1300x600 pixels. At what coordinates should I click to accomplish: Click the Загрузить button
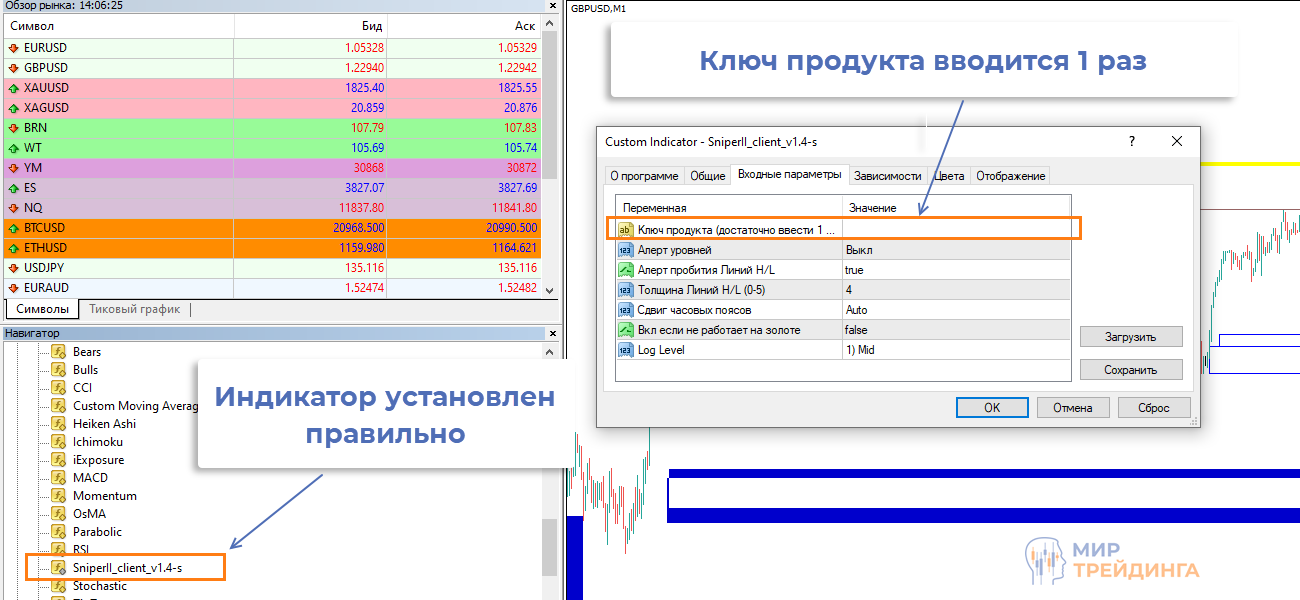point(1130,337)
